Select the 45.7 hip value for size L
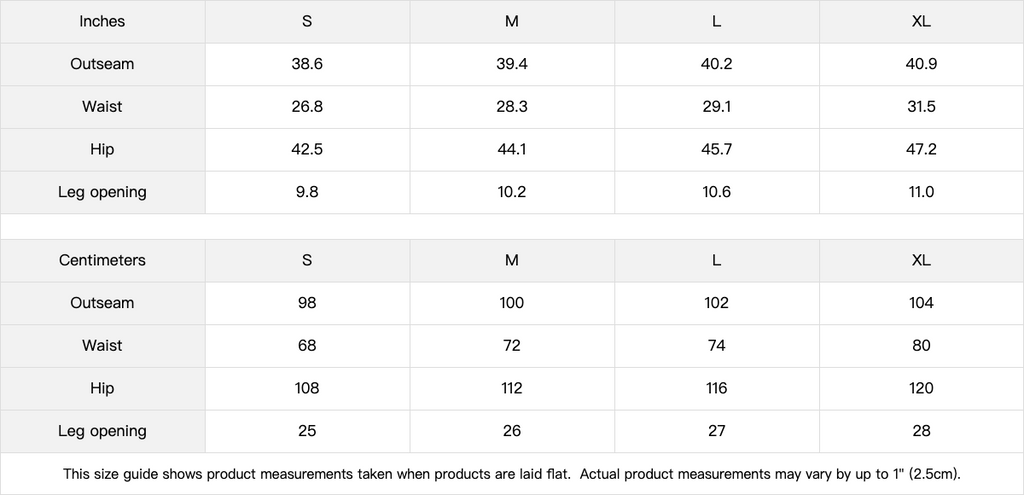The height and width of the screenshot is (495, 1024). (x=717, y=149)
